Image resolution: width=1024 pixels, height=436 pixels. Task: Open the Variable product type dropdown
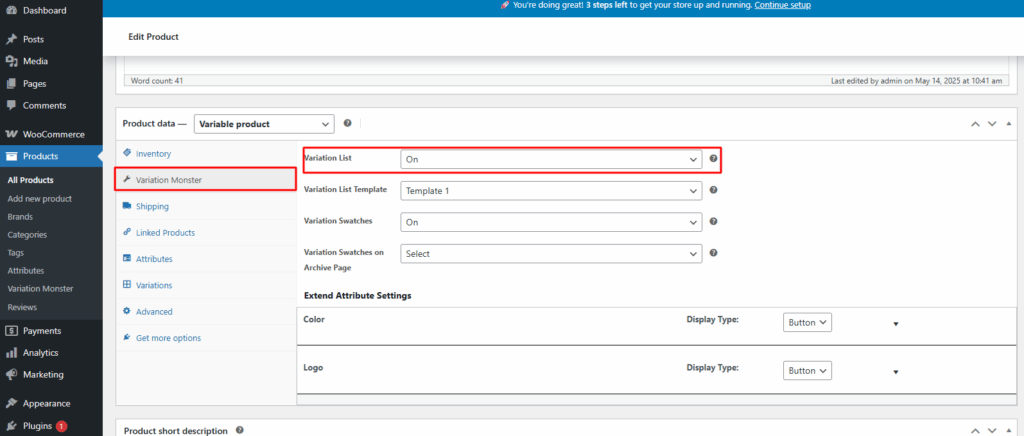[x=264, y=124]
